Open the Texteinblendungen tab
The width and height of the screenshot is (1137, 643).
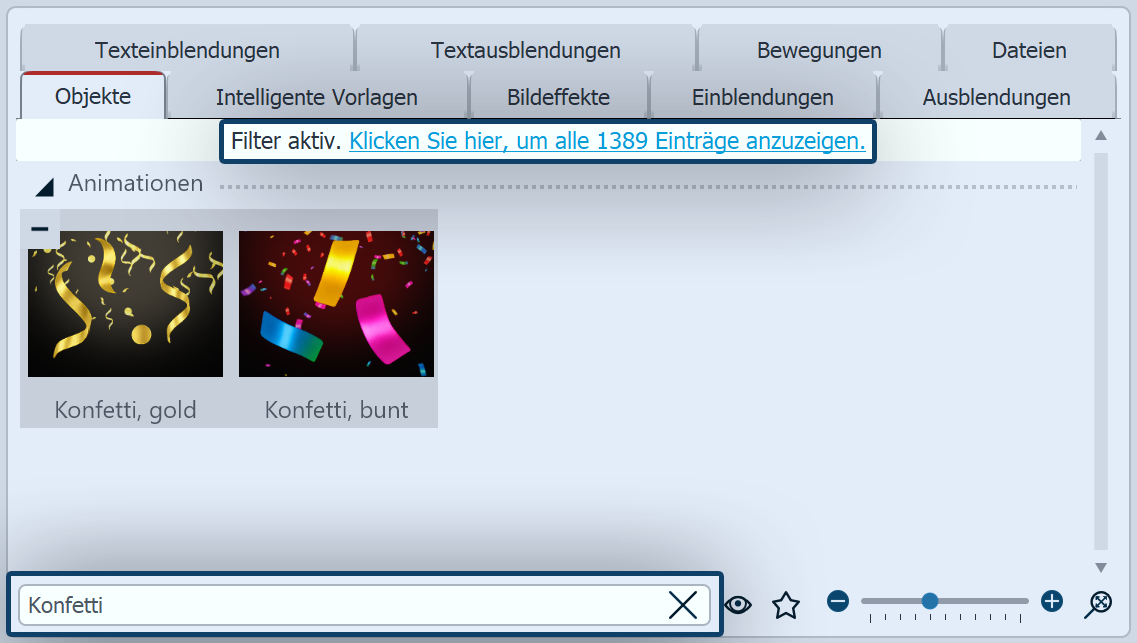tap(187, 50)
